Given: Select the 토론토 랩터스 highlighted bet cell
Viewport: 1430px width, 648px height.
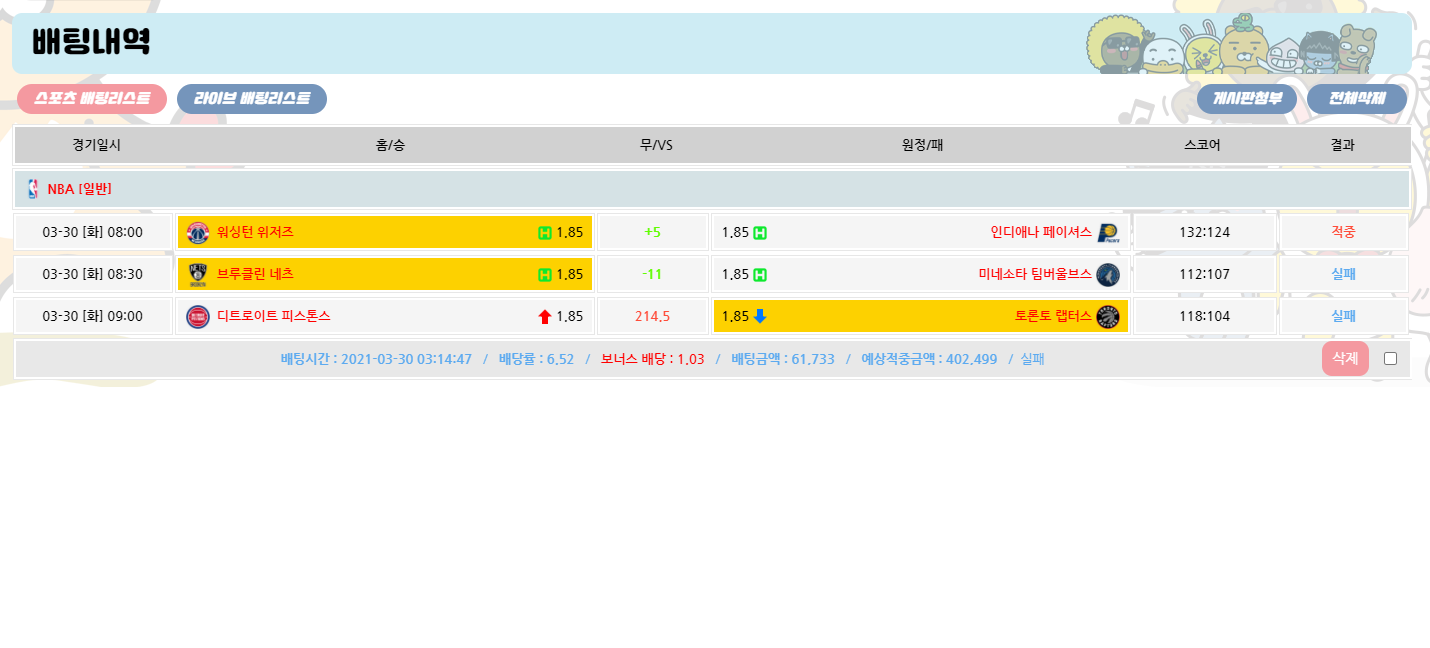Looking at the screenshot, I should tap(920, 317).
